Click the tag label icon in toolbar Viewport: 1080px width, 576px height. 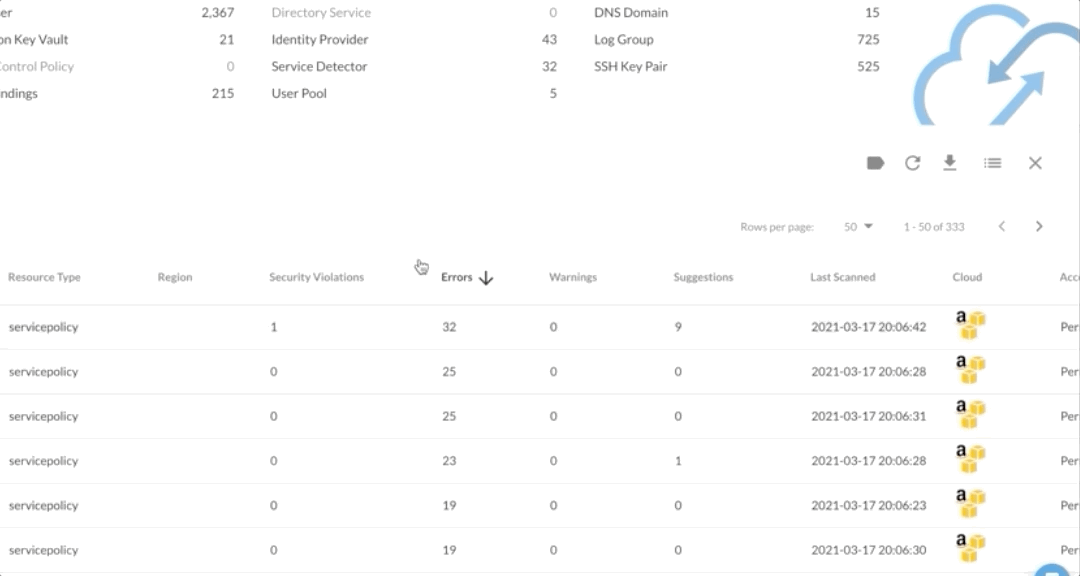point(875,163)
